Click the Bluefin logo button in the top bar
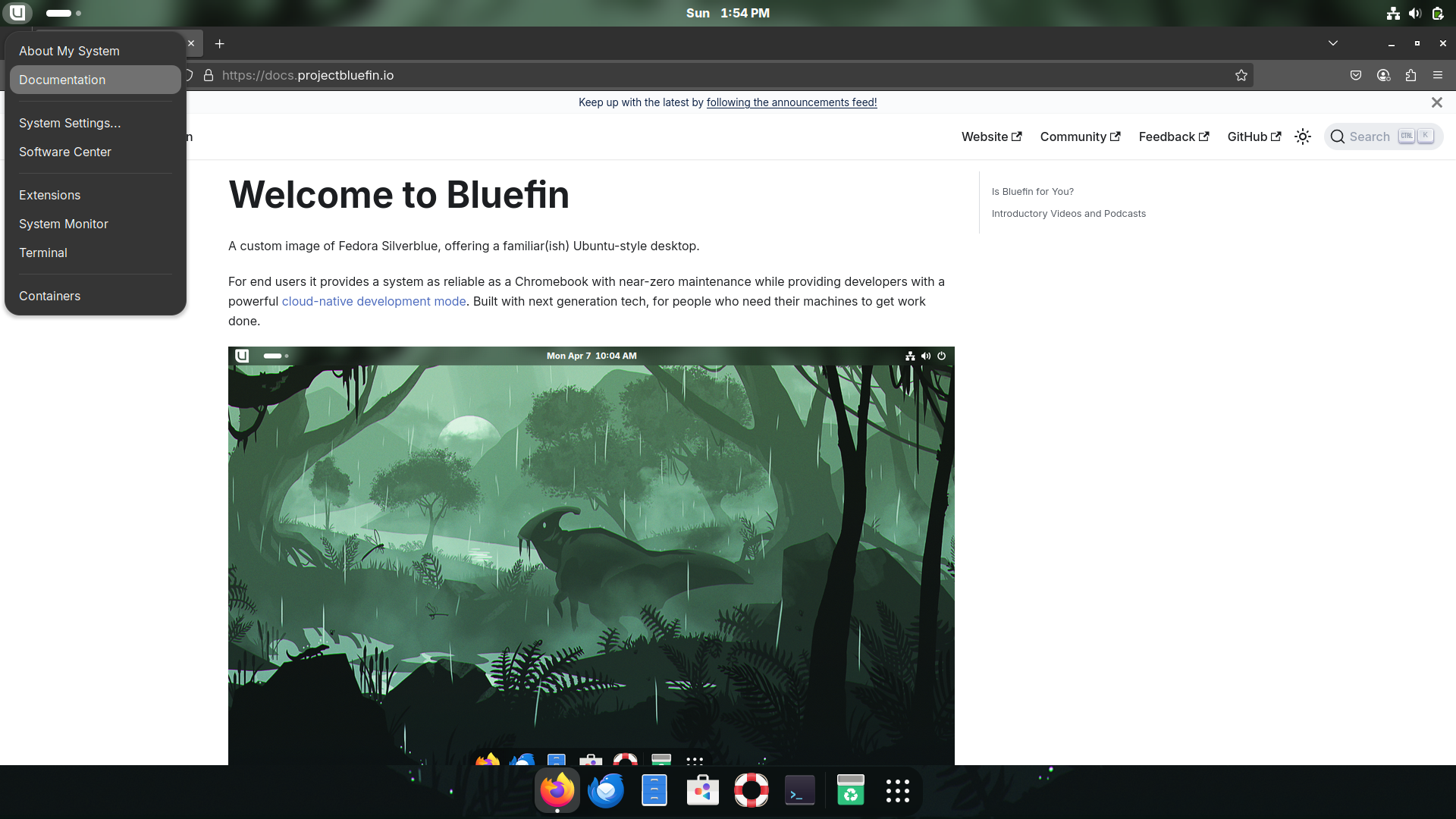Screen dimensions: 1456x819 [17, 13]
